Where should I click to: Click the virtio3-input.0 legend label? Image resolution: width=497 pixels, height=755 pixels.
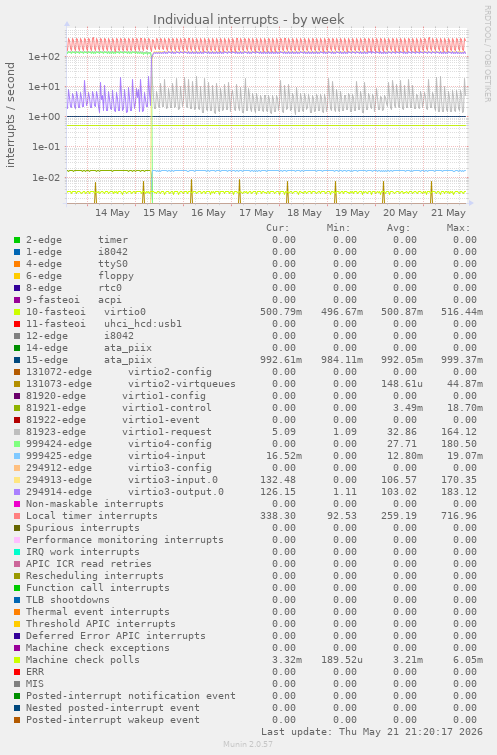pos(173,480)
